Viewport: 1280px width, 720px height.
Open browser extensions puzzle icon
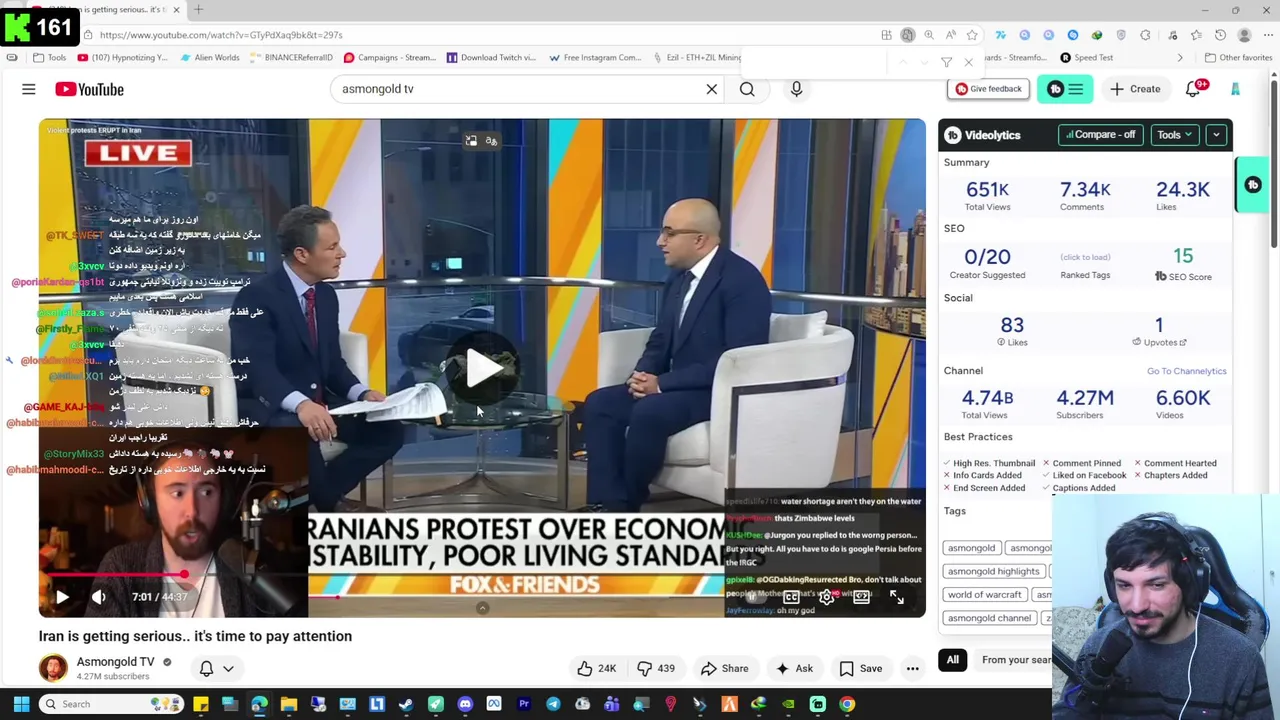coord(1145,35)
